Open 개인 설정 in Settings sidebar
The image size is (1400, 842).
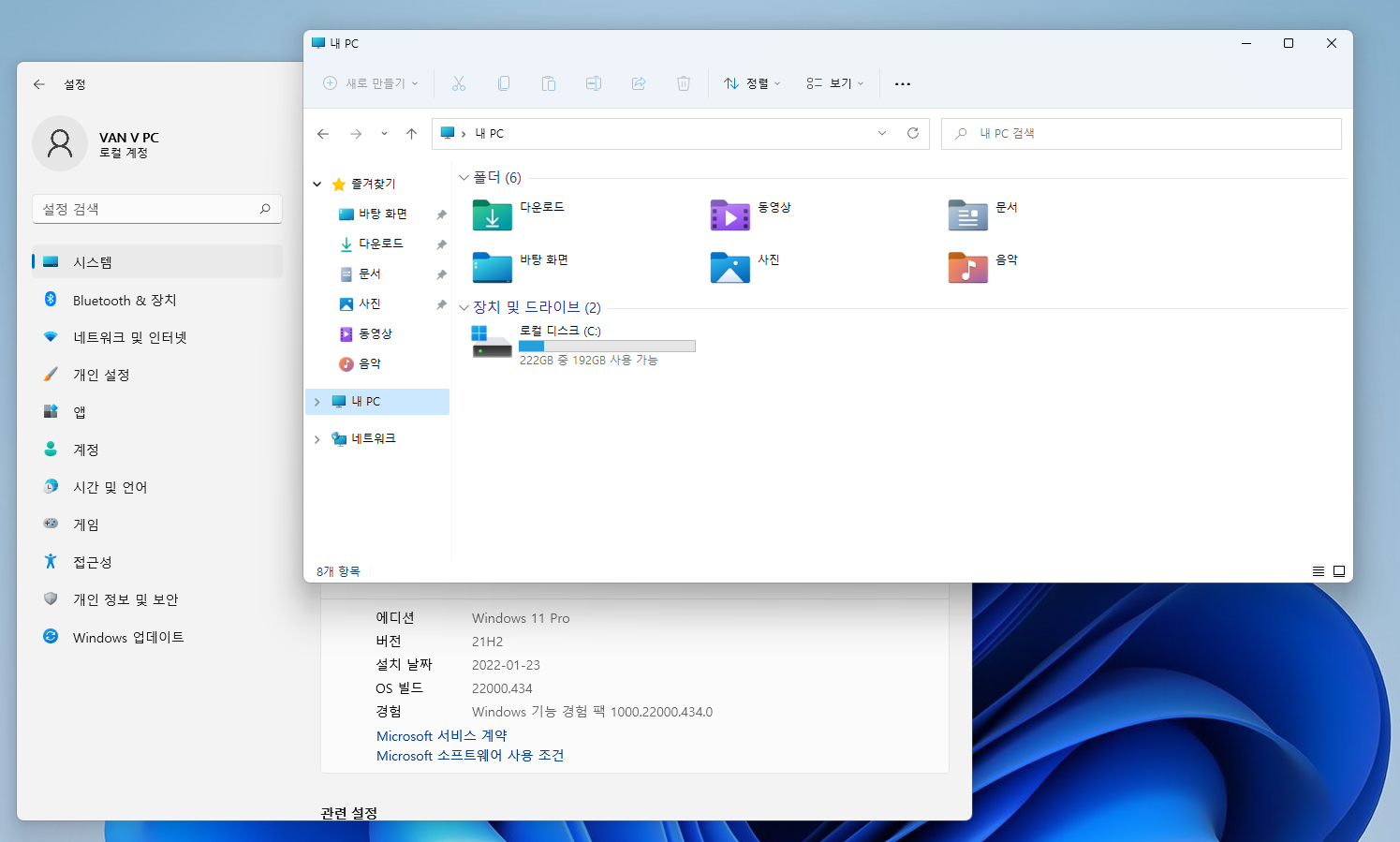[x=157, y=375]
